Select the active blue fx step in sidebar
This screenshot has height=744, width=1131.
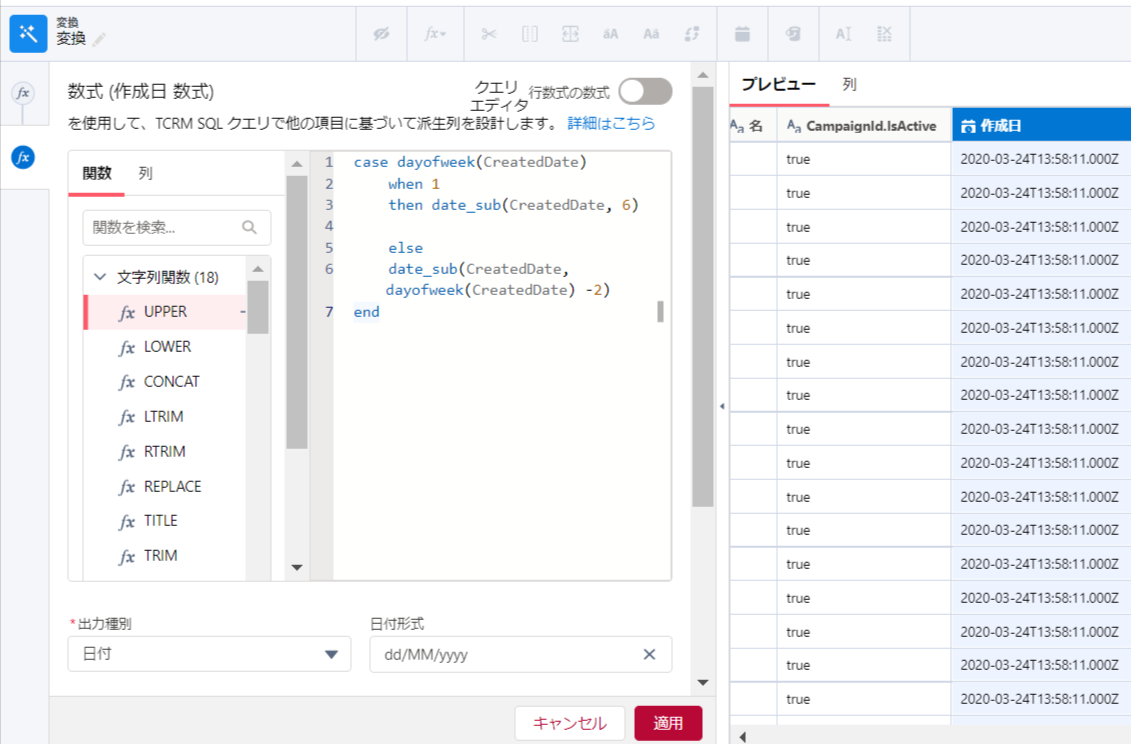pyautogui.click(x=23, y=157)
